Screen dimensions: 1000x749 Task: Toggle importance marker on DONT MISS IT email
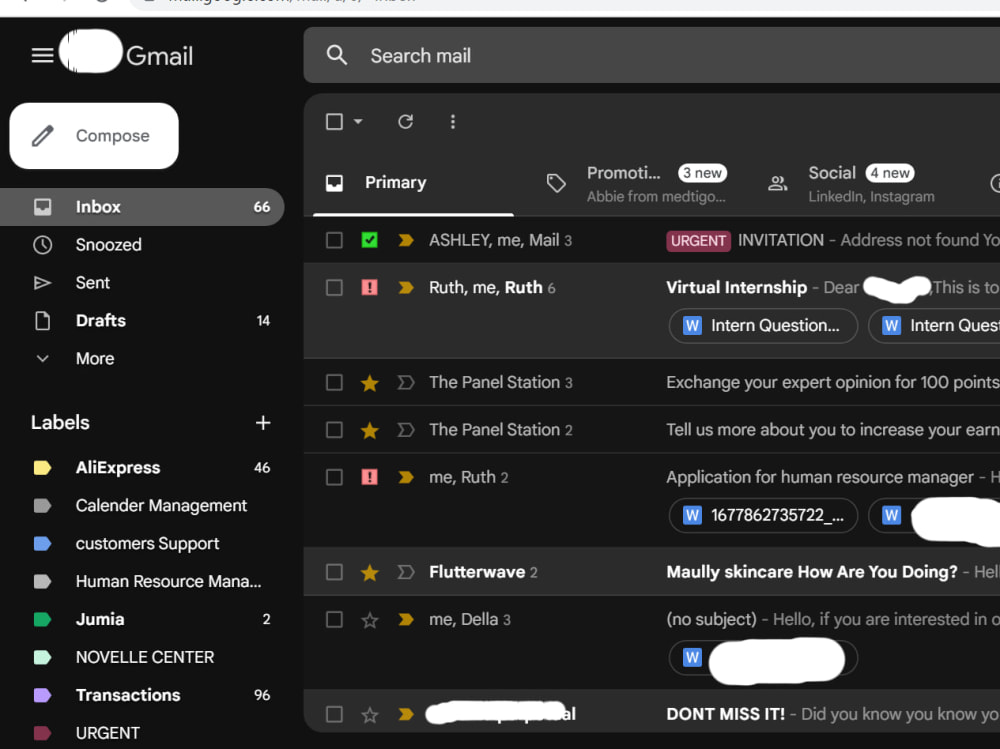tap(406, 715)
